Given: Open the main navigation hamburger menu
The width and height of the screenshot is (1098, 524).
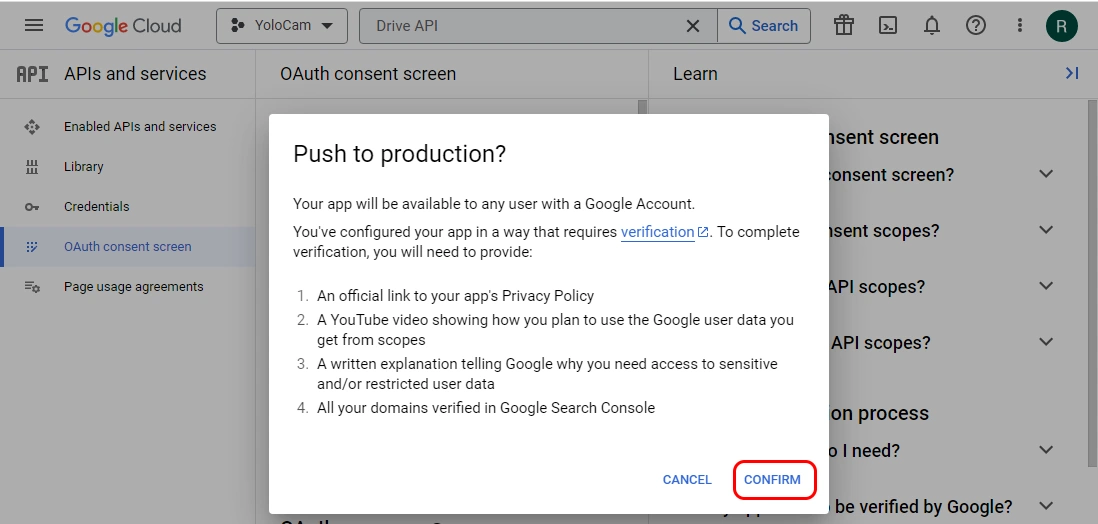Looking at the screenshot, I should click(34, 26).
